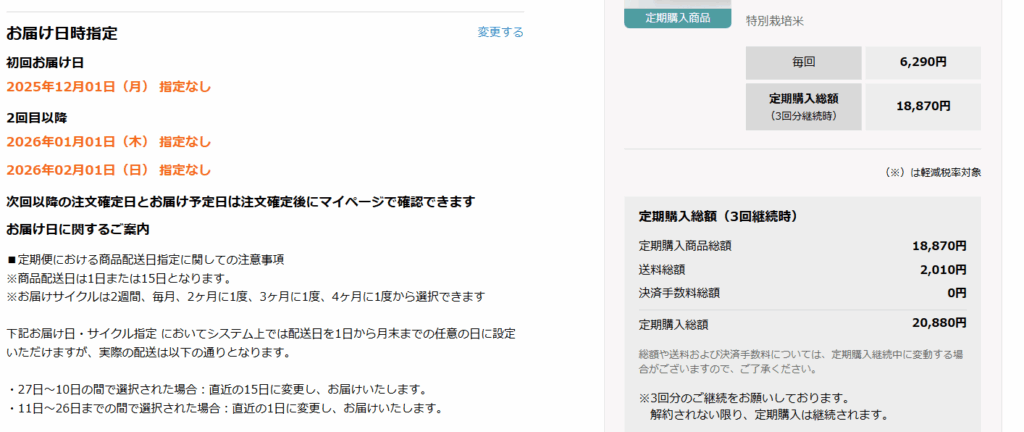Click the 2回目以降 label
The image size is (1024, 432).
pos(37,117)
